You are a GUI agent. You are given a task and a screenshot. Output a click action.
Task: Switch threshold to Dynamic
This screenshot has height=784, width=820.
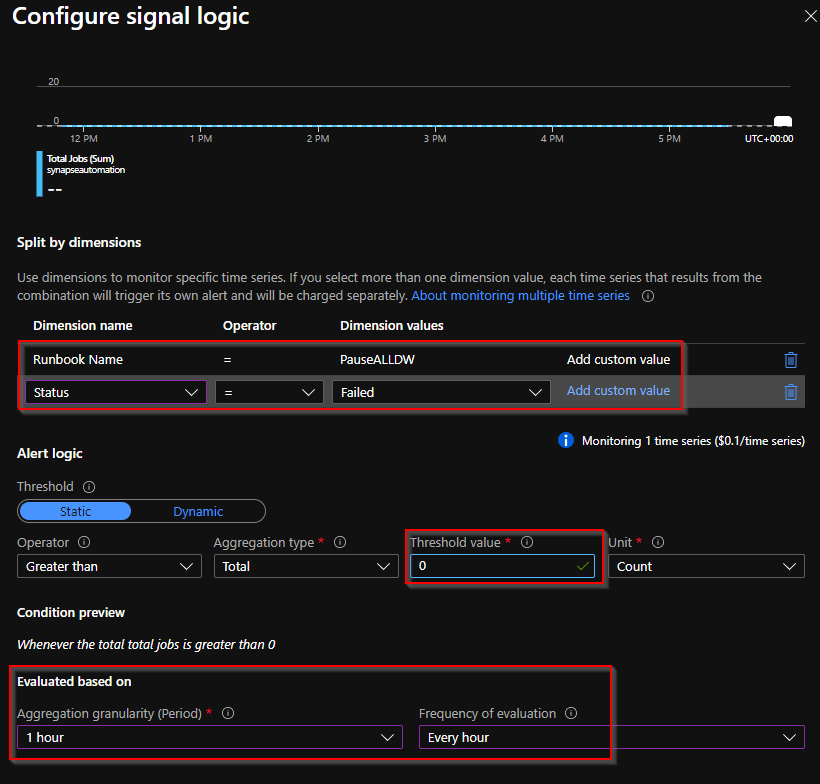pyautogui.click(x=198, y=511)
